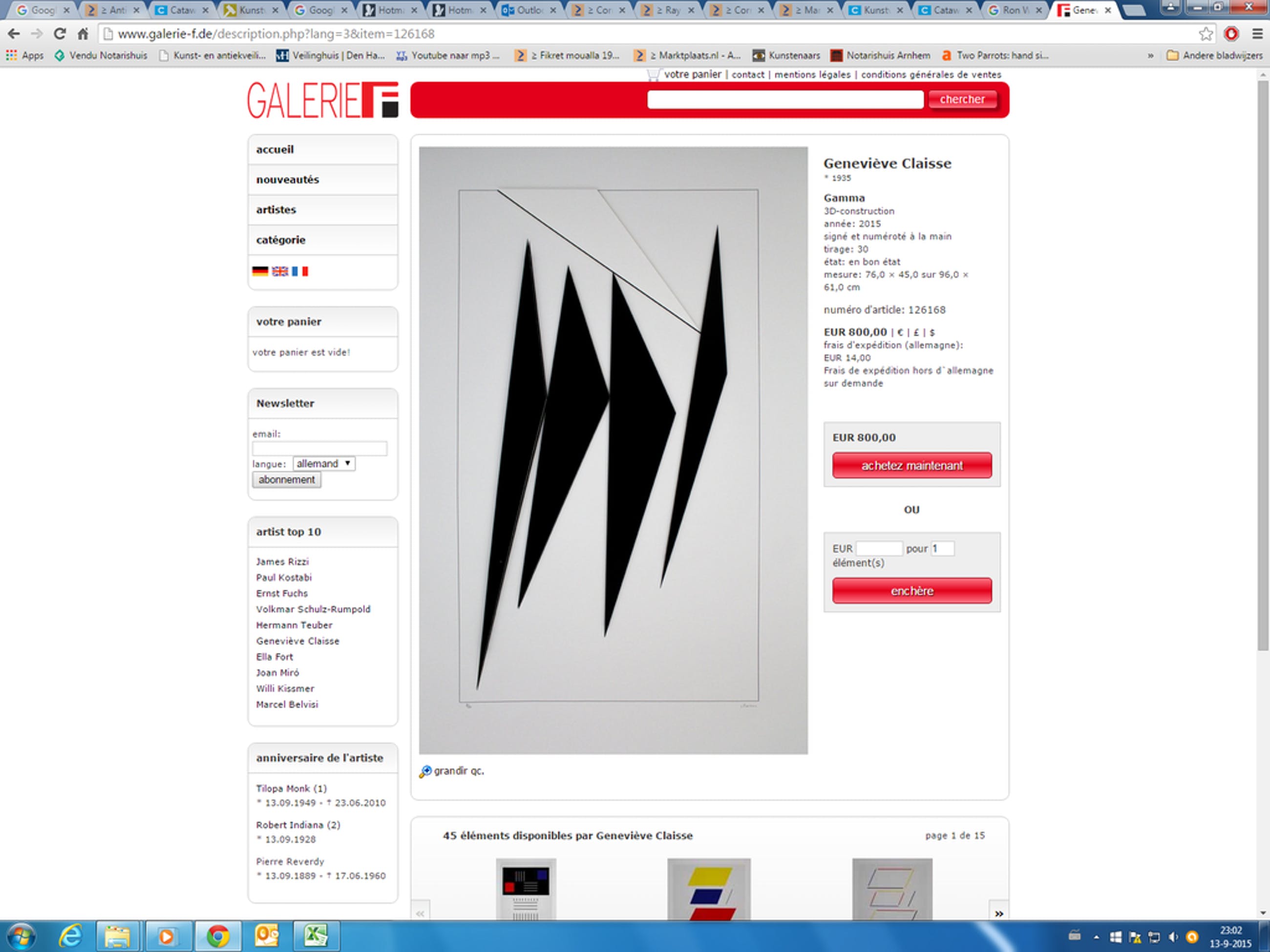This screenshot has width=1270, height=952.
Task: Switch site language via French flag
Action: 300,271
